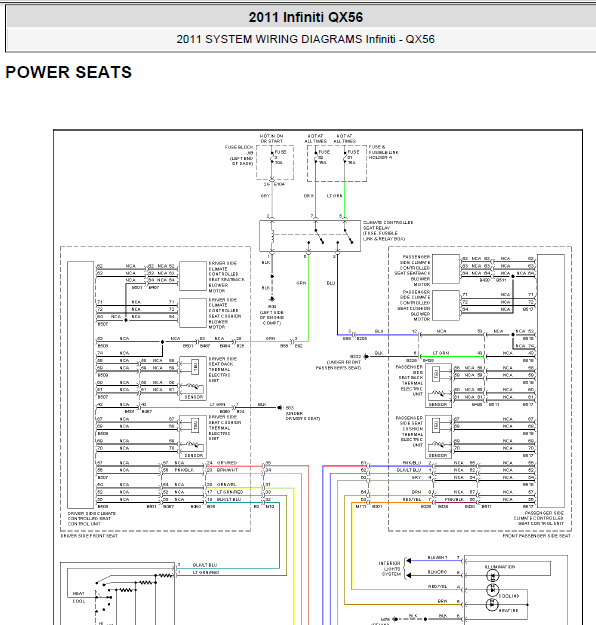Viewport: 596px width, 625px height.
Task: Click the heating LED symbol
Action: click(x=493, y=605)
